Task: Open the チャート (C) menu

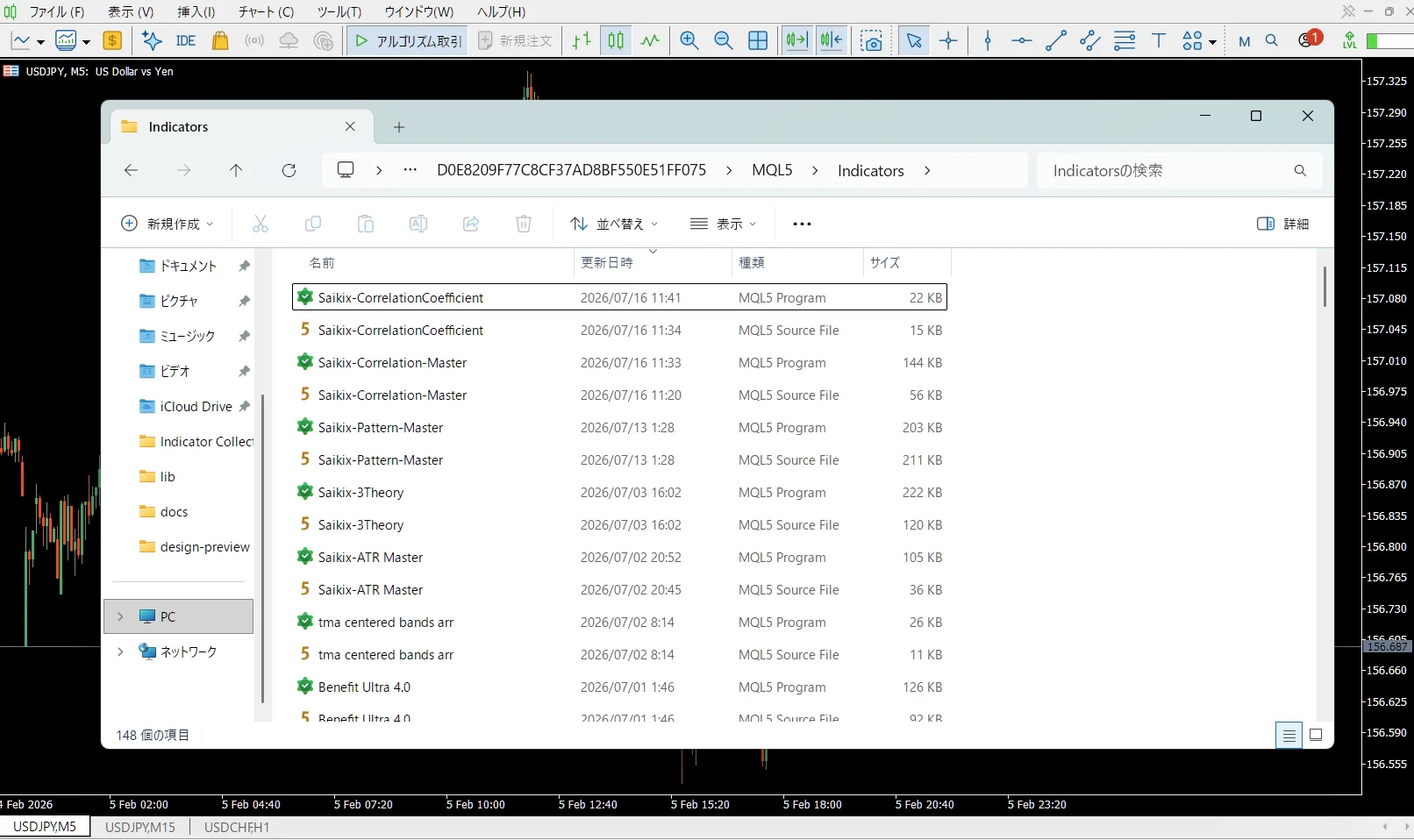Action: click(266, 11)
